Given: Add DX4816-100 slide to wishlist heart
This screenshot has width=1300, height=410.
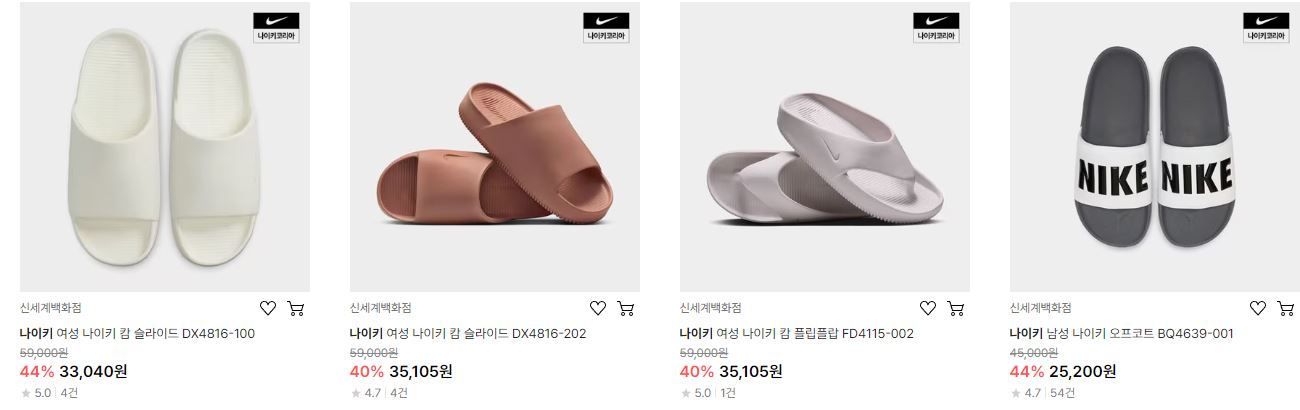Looking at the screenshot, I should 268,308.
